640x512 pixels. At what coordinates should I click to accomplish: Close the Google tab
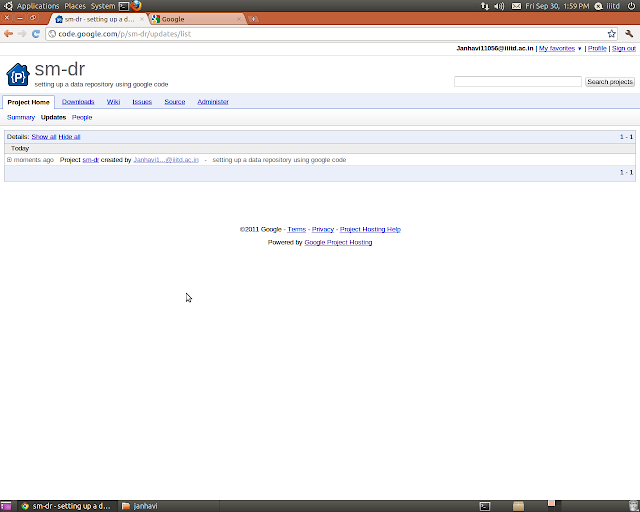(x=239, y=19)
